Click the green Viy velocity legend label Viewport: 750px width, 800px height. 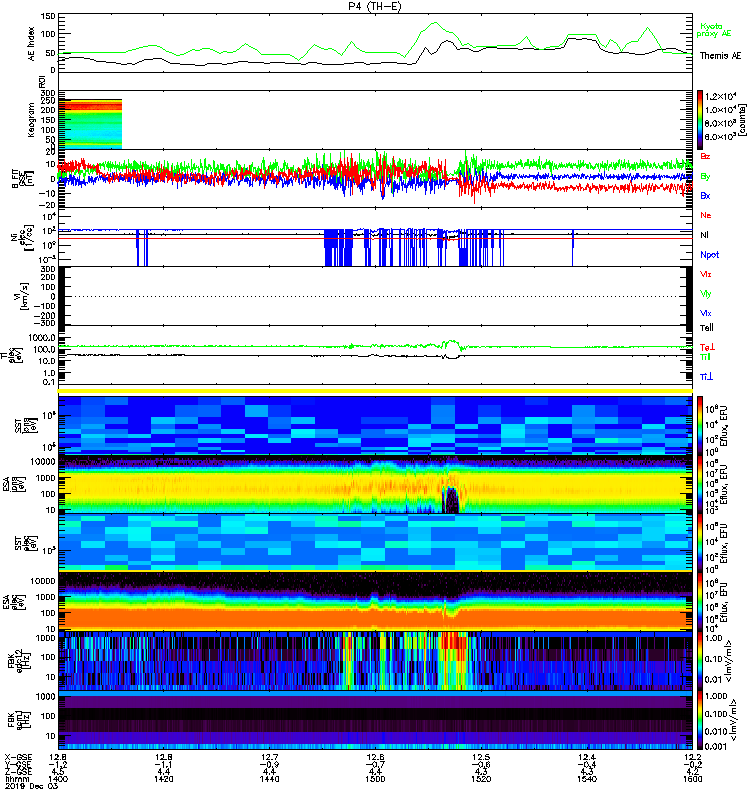pos(706,294)
